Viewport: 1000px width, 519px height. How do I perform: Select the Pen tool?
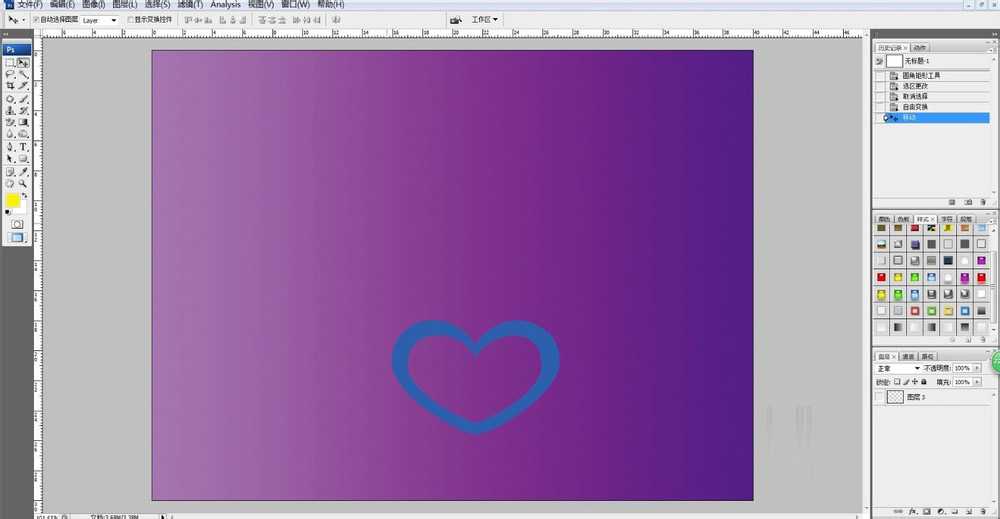tap(10, 147)
